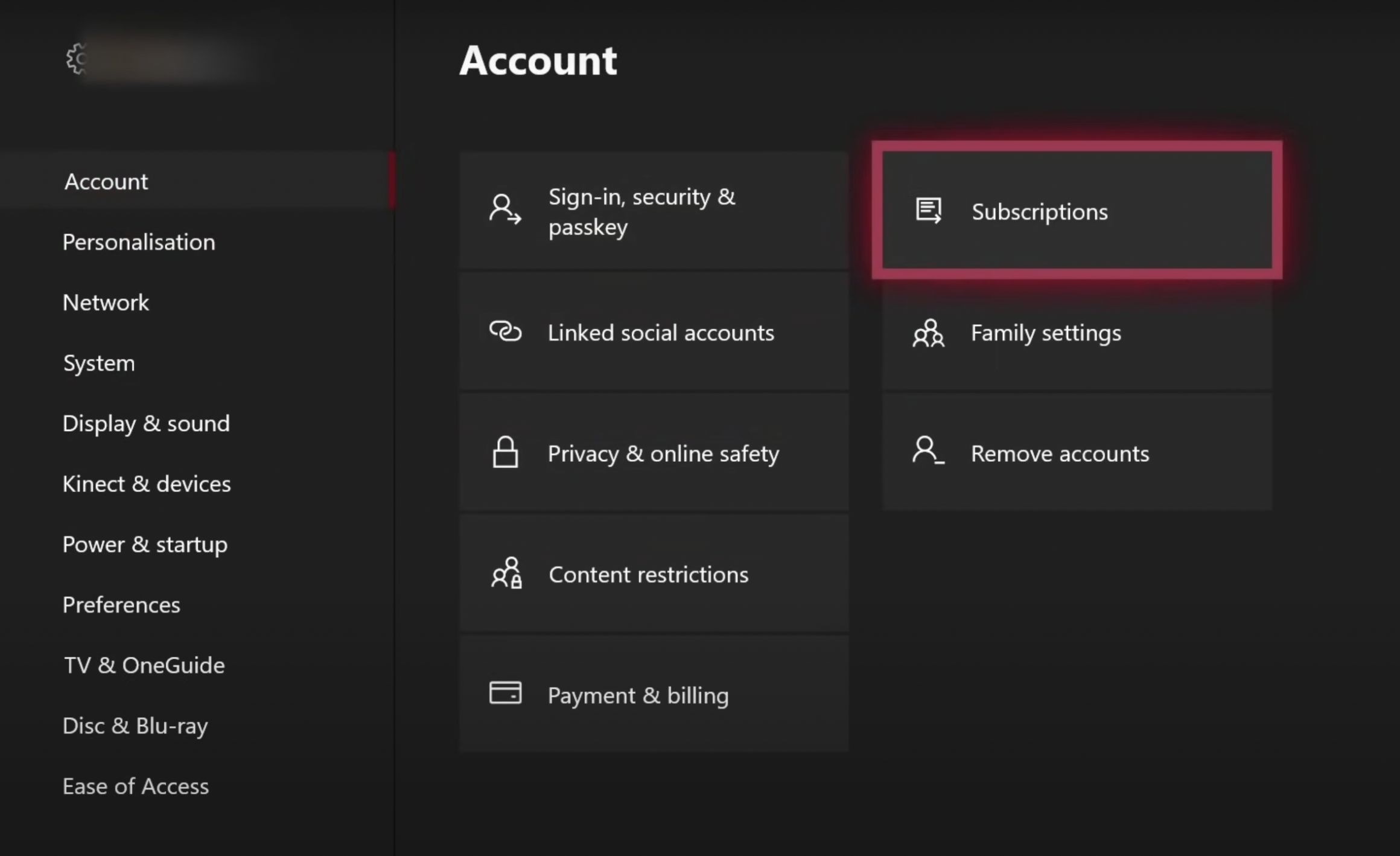Select Remove accounts
Viewport: 1400px width, 856px height.
pos(1077,453)
